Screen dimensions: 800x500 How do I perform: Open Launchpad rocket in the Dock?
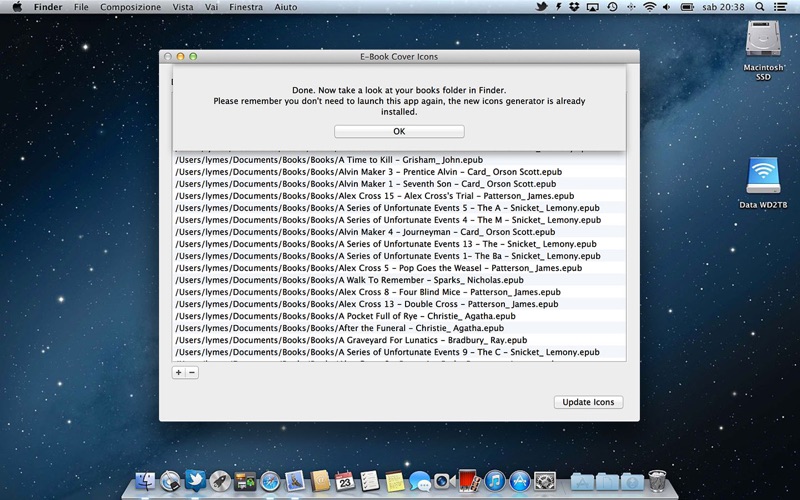pos(220,481)
